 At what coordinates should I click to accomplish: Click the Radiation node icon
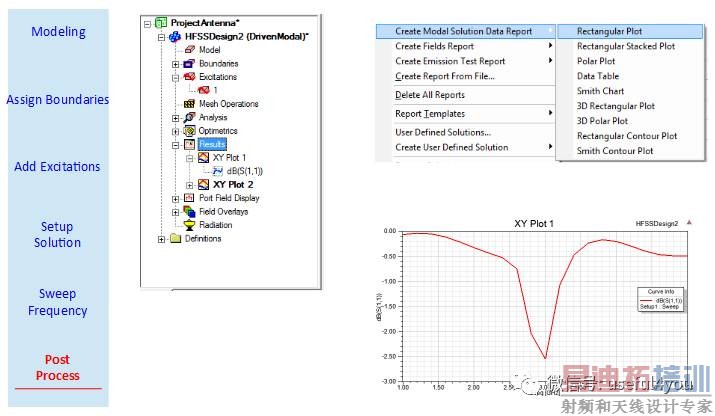pyautogui.click(x=189, y=225)
